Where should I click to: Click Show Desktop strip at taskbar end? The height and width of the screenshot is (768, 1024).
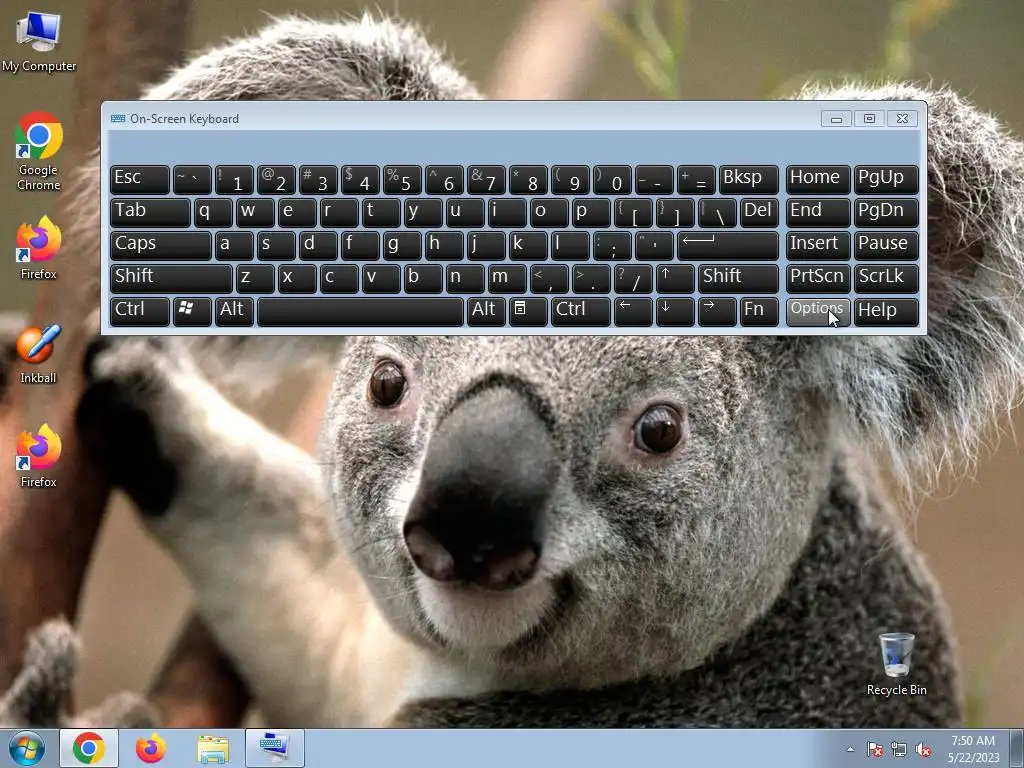[x=1017, y=748]
